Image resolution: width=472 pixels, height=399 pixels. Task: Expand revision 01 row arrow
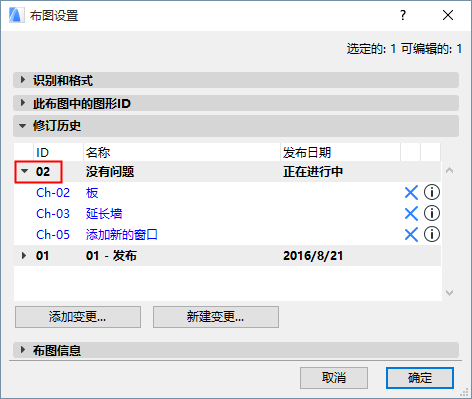tap(24, 256)
